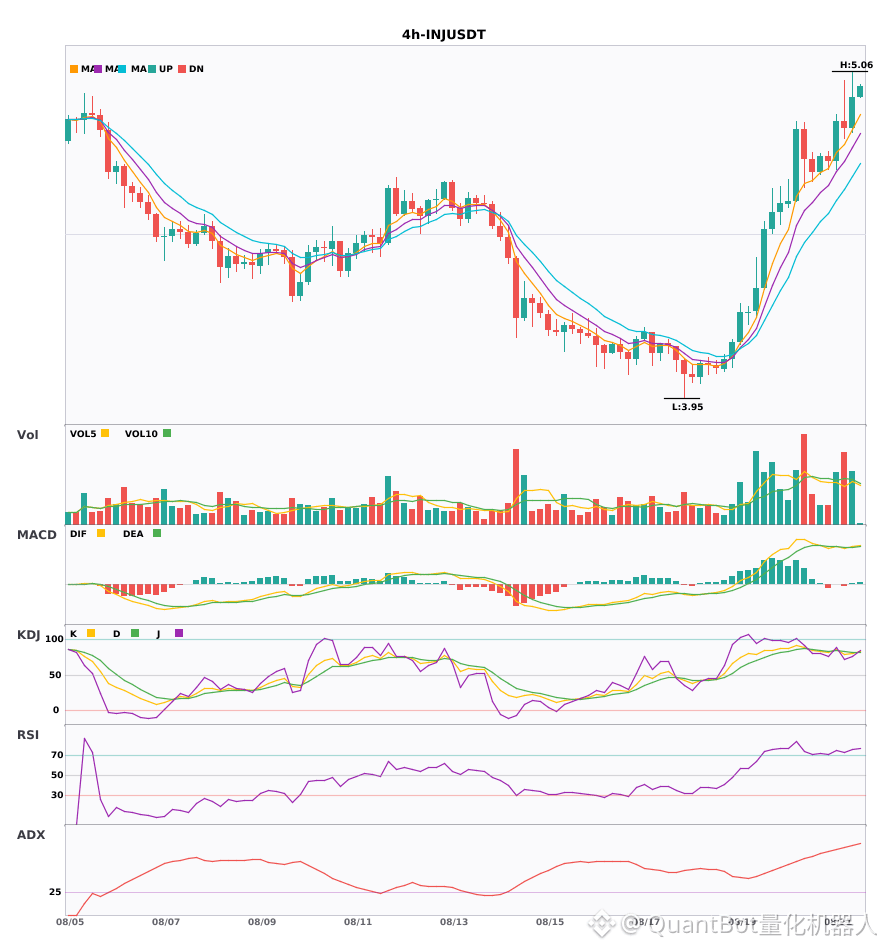Click the KDJ axis value 100
The width and height of the screenshot is (885, 950).
coord(55,639)
